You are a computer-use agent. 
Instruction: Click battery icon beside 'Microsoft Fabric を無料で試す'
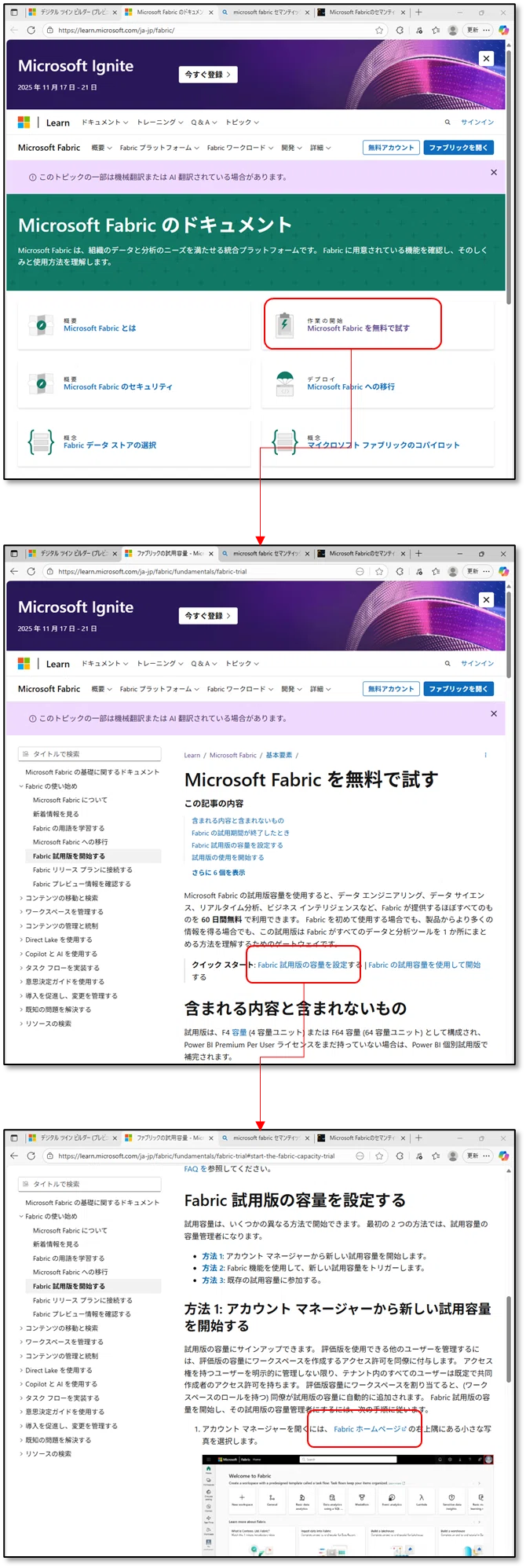[x=284, y=324]
